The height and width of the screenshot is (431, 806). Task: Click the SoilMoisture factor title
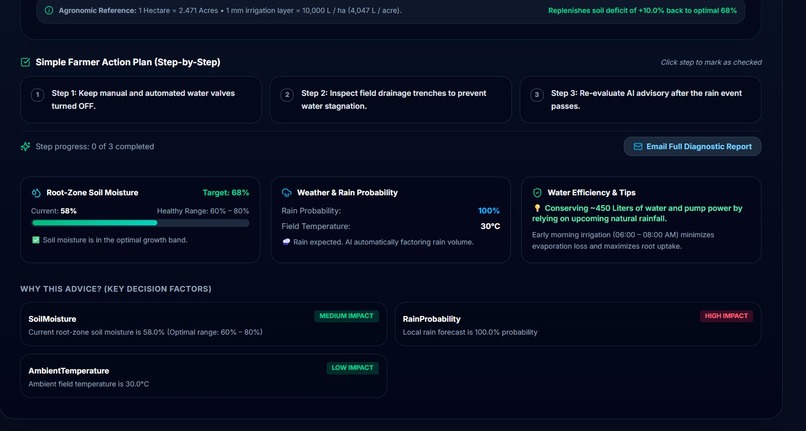tap(52, 319)
